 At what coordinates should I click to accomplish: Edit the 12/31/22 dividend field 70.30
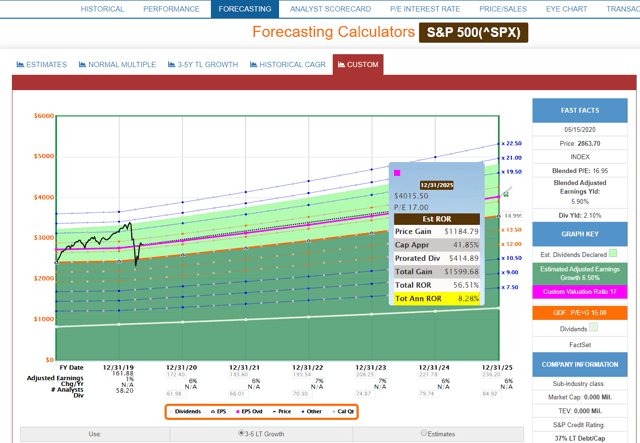(x=302, y=394)
